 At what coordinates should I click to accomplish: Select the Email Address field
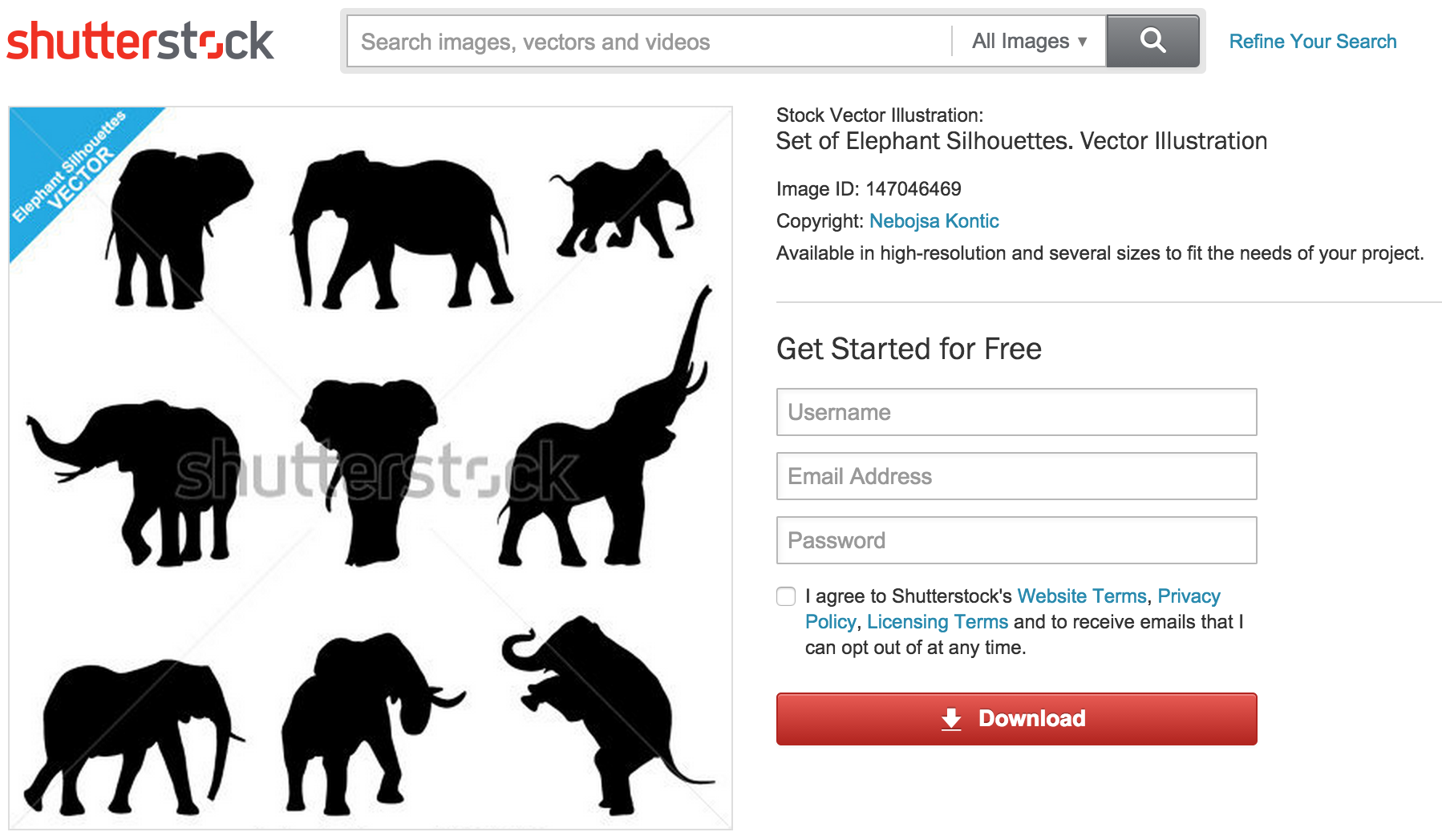(x=1015, y=476)
